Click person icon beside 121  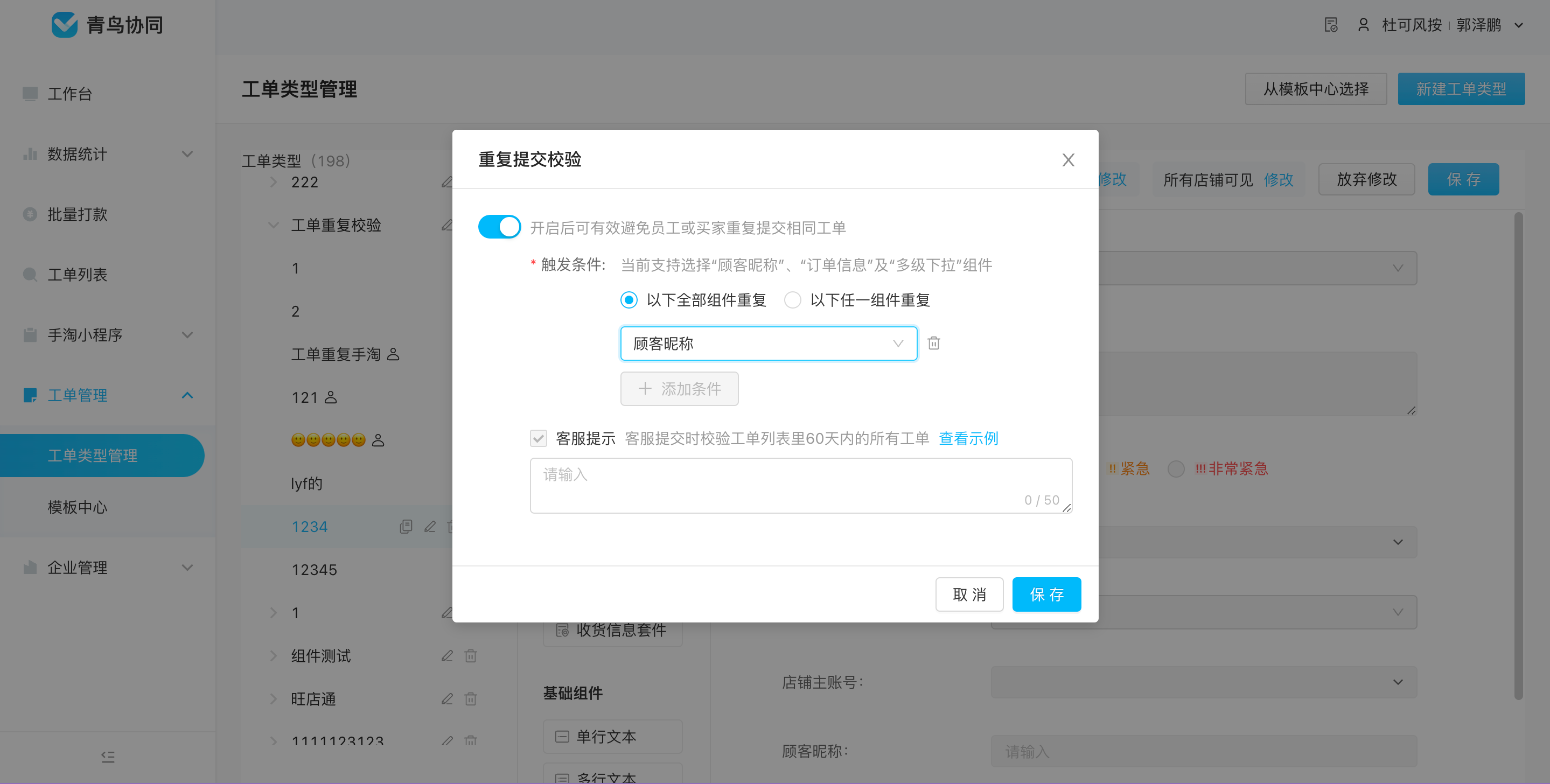[x=330, y=397]
